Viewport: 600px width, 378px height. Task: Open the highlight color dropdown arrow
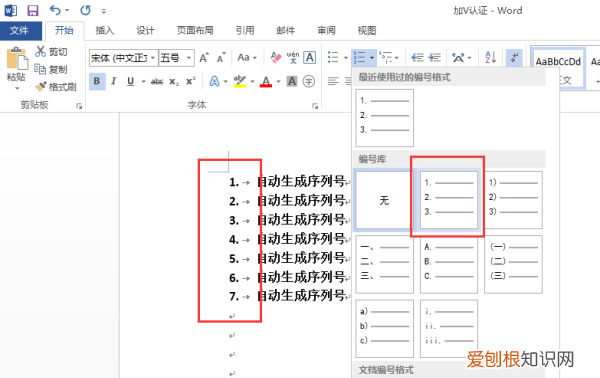click(252, 81)
